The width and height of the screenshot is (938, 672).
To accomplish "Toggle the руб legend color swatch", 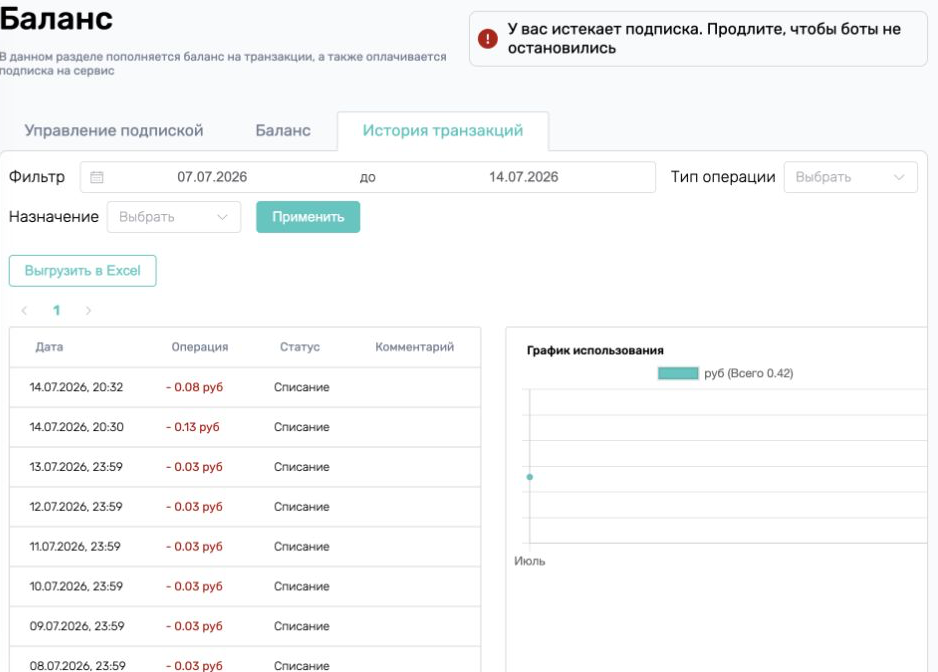I will tap(678, 373).
